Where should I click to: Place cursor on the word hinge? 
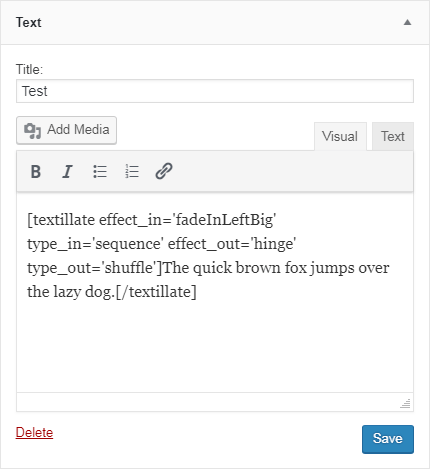click(273, 244)
